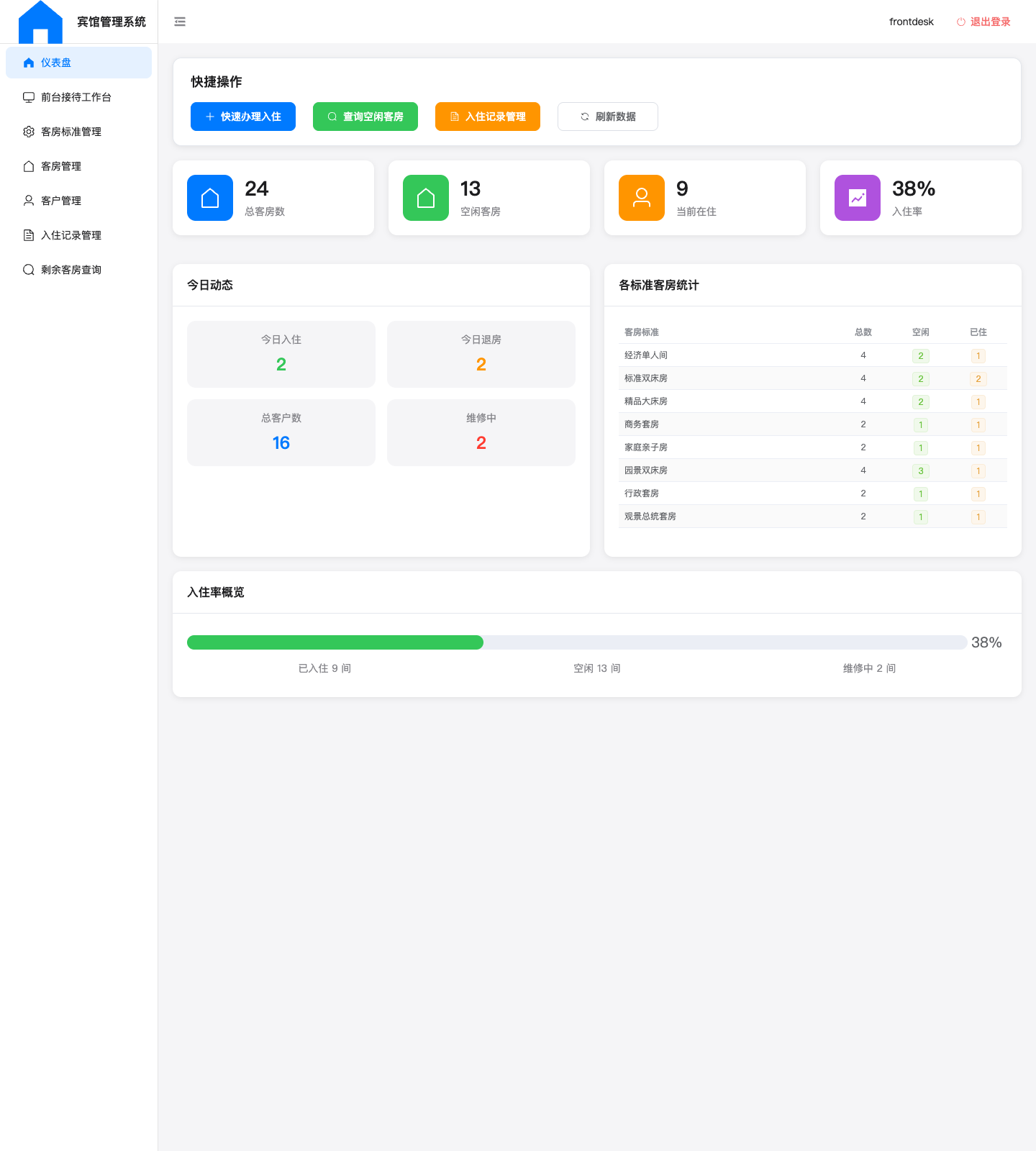
Task: Click the 今日入住 statistic card
Action: [281, 354]
